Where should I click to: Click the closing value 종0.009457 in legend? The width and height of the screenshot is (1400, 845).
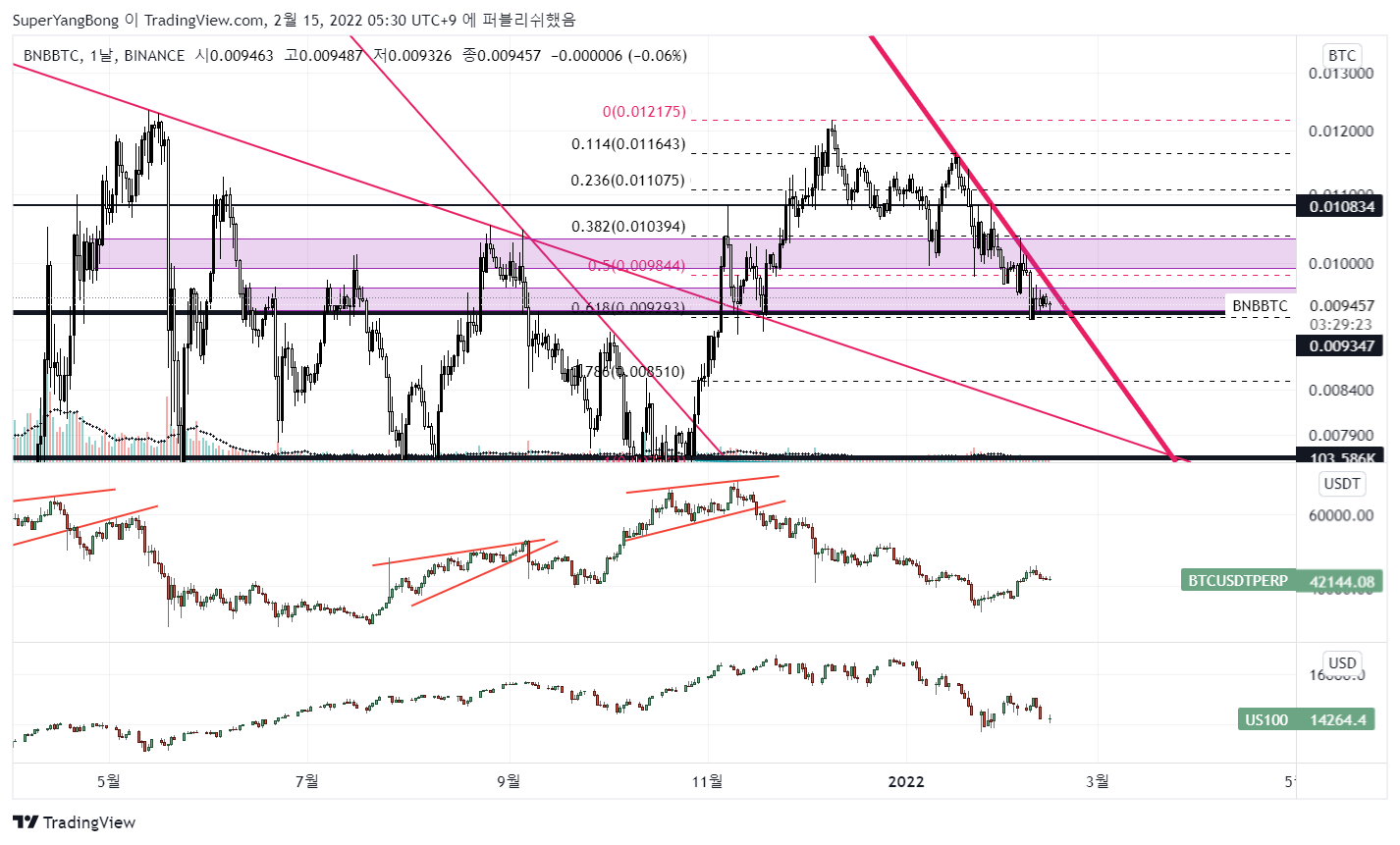coord(502,56)
